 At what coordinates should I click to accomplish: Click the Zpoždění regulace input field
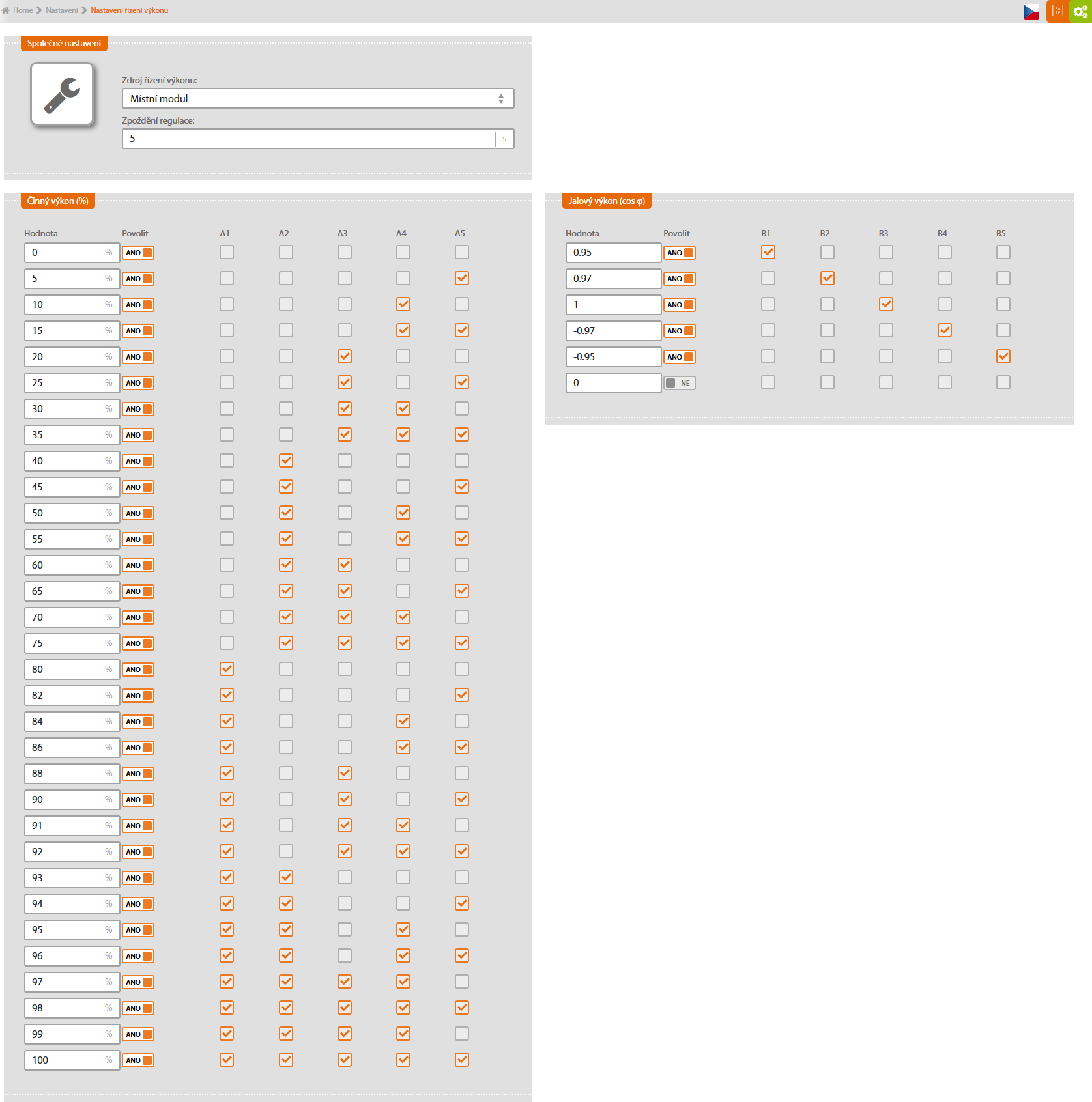pyautogui.click(x=308, y=139)
